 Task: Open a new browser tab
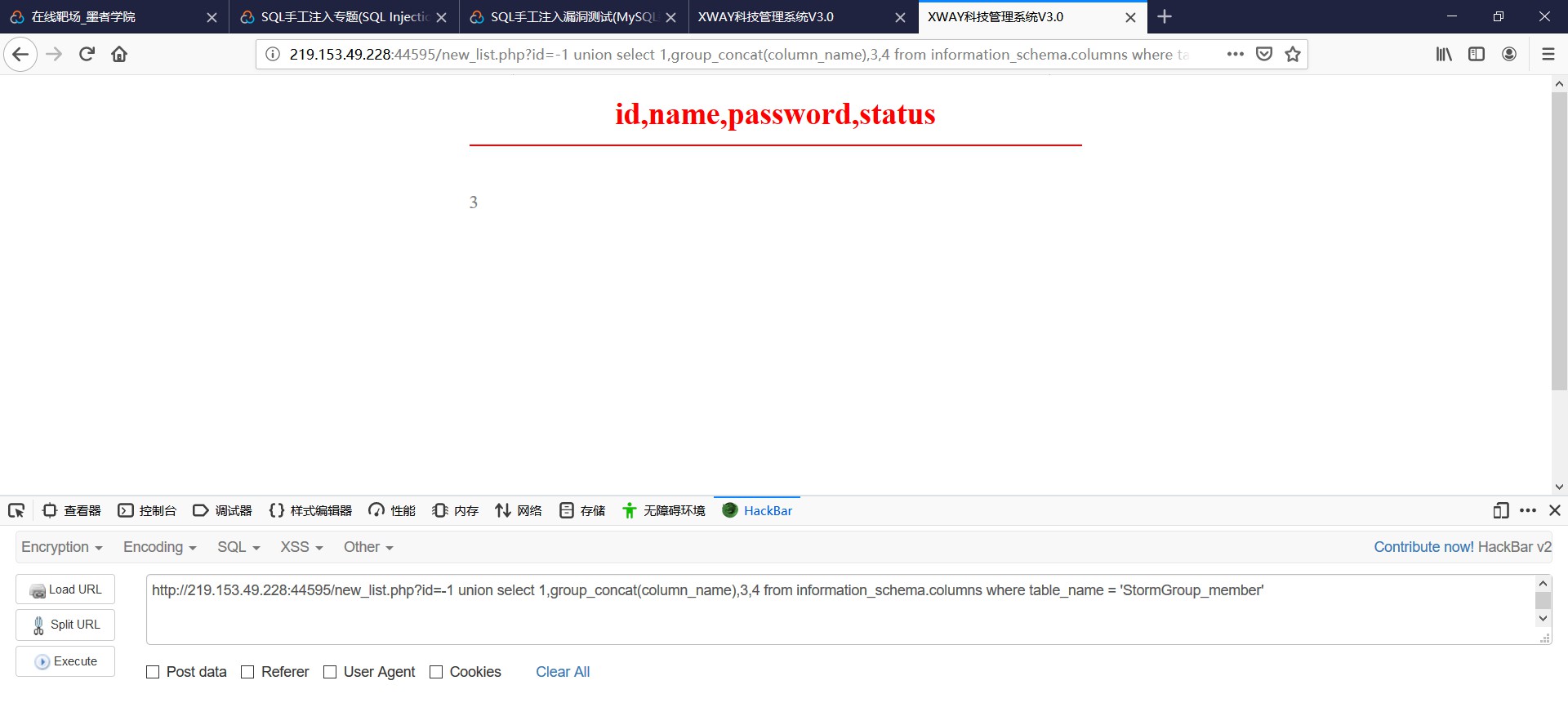pyautogui.click(x=1165, y=17)
